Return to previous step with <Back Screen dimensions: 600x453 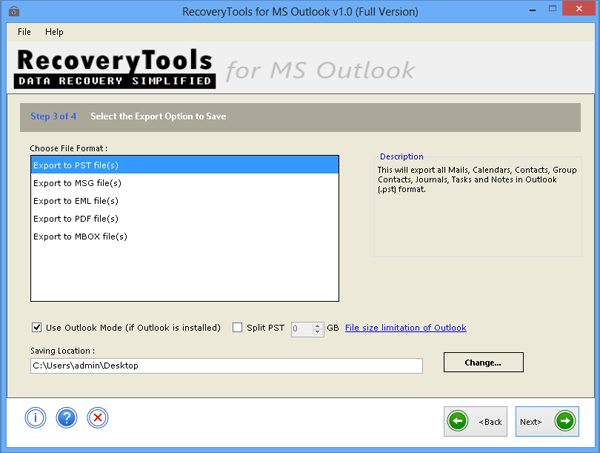[476, 421]
